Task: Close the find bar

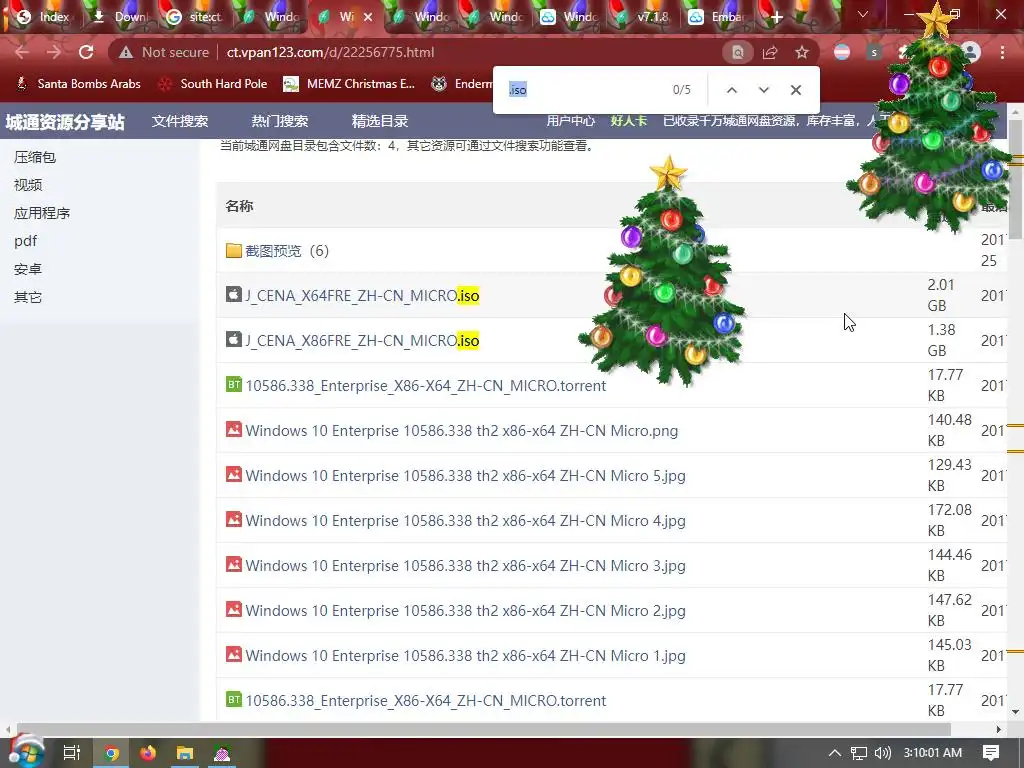Action: tap(795, 90)
